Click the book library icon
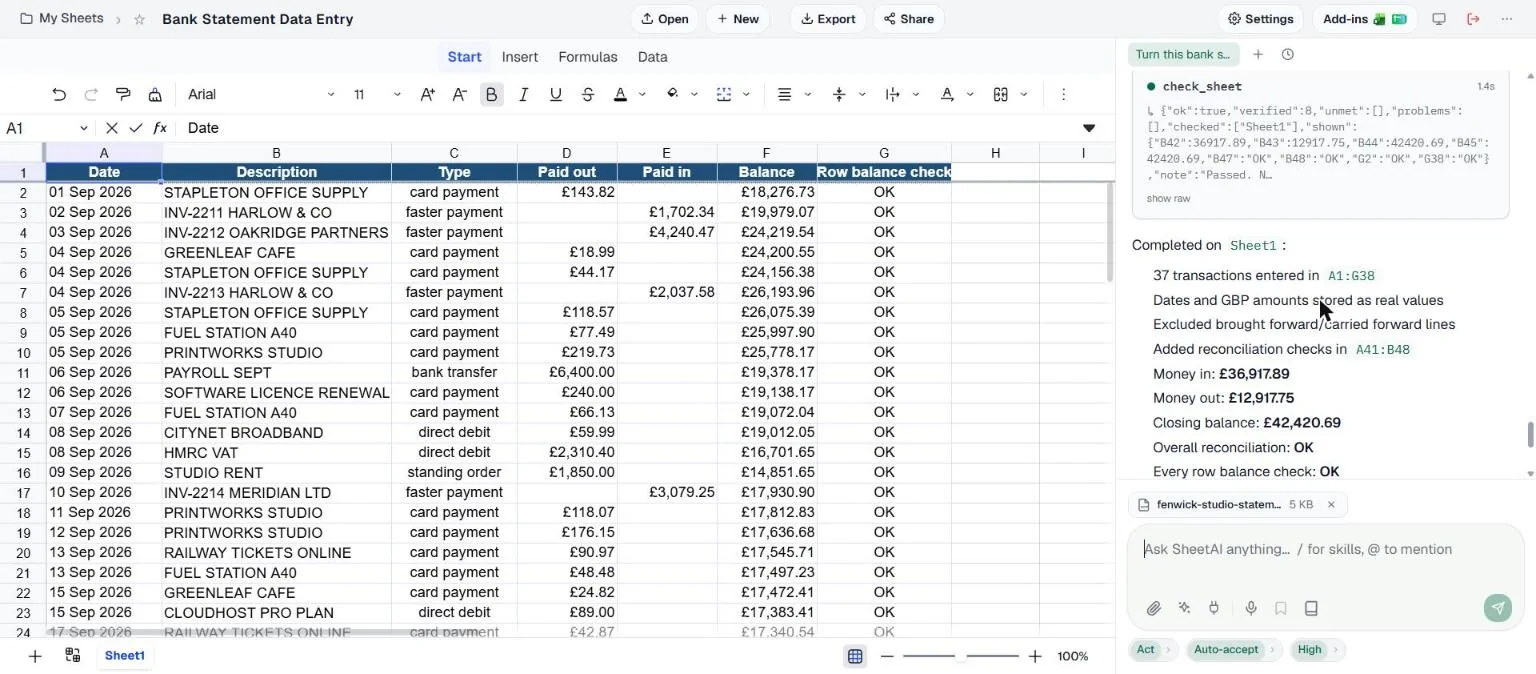Image resolution: width=1536 pixels, height=674 pixels. (x=1311, y=608)
